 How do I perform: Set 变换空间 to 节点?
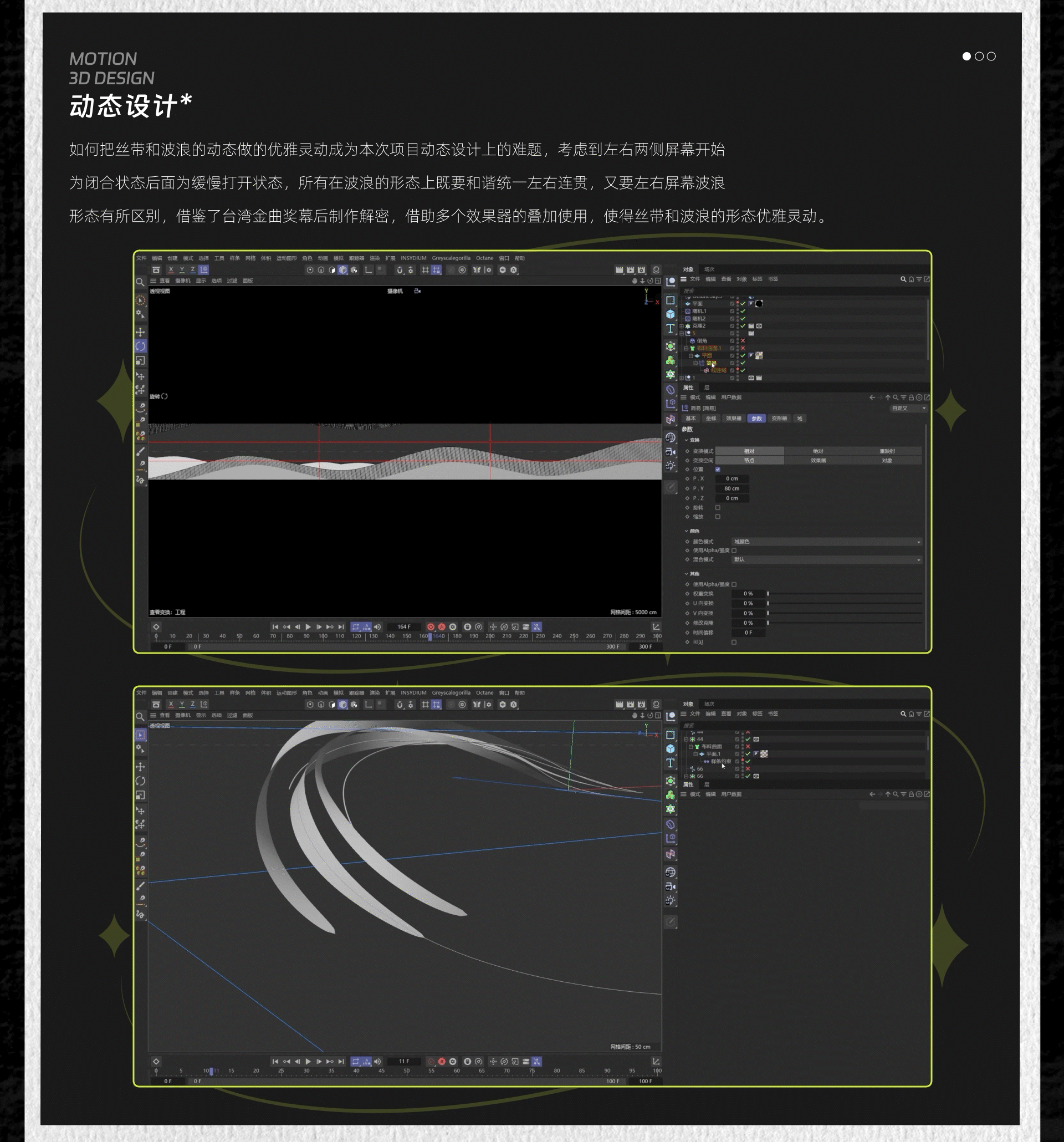(749, 460)
